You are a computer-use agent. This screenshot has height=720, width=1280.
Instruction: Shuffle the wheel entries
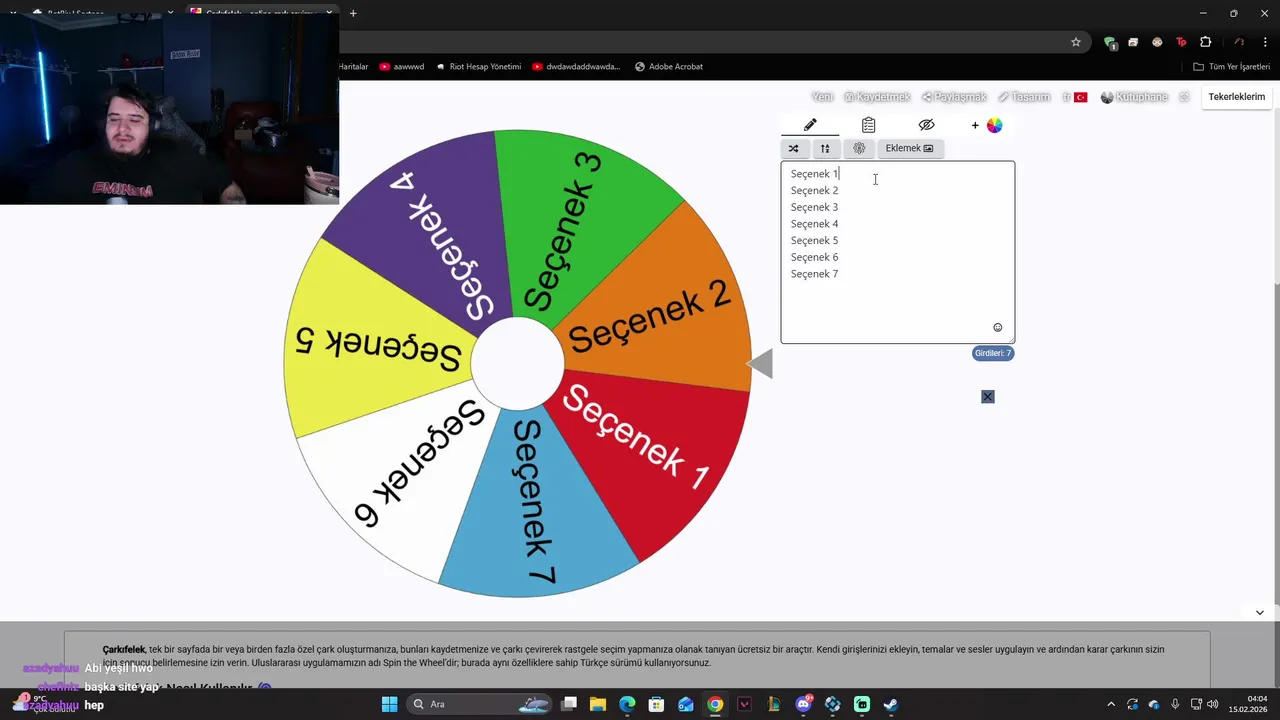(x=794, y=148)
